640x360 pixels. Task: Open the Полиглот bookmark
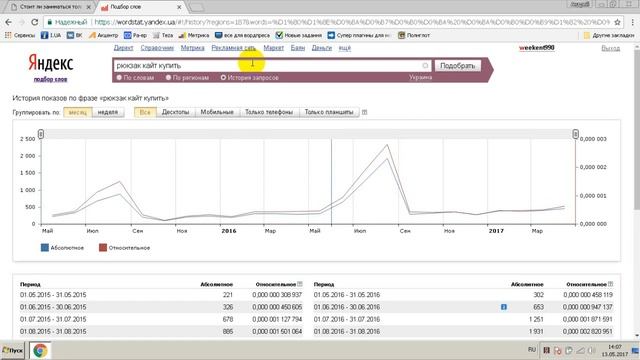[x=414, y=36]
